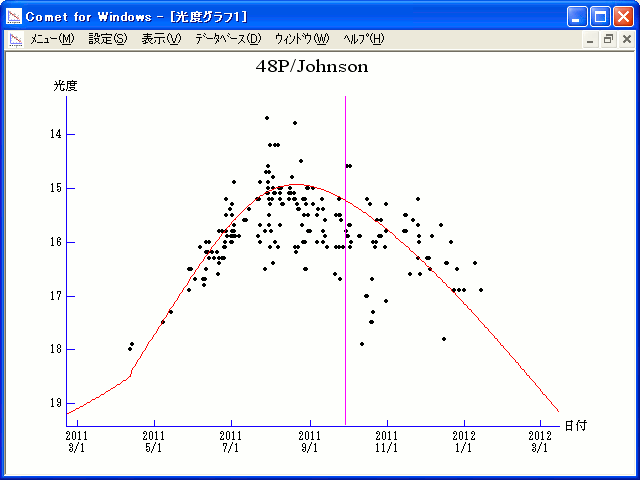The width and height of the screenshot is (640, 480).
Task: Maximize the Comet for Windows window
Action: point(600,16)
